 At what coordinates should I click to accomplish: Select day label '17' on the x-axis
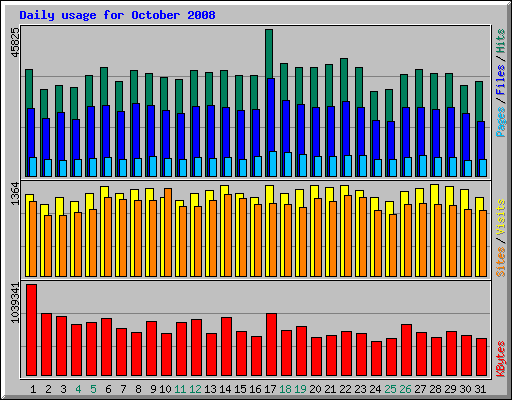pos(270,389)
